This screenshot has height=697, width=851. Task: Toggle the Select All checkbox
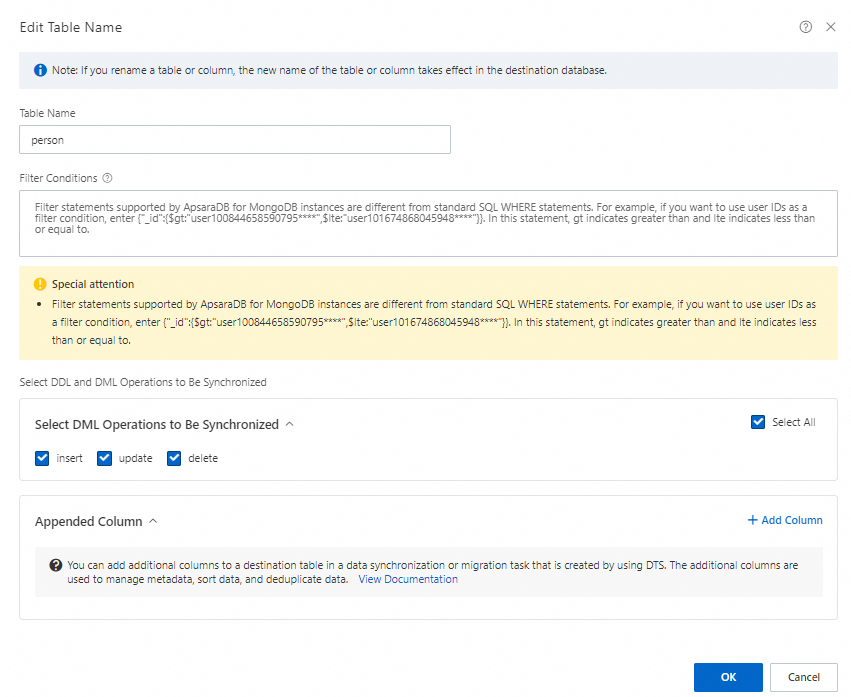758,422
